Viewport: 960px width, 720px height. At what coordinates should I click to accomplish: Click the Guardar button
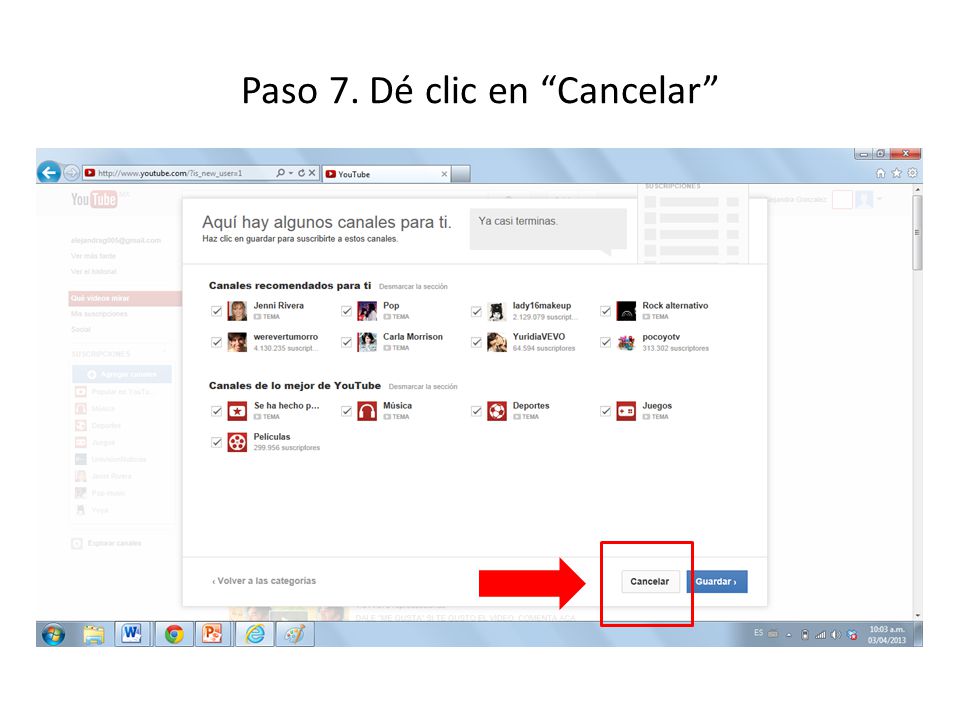(x=716, y=582)
